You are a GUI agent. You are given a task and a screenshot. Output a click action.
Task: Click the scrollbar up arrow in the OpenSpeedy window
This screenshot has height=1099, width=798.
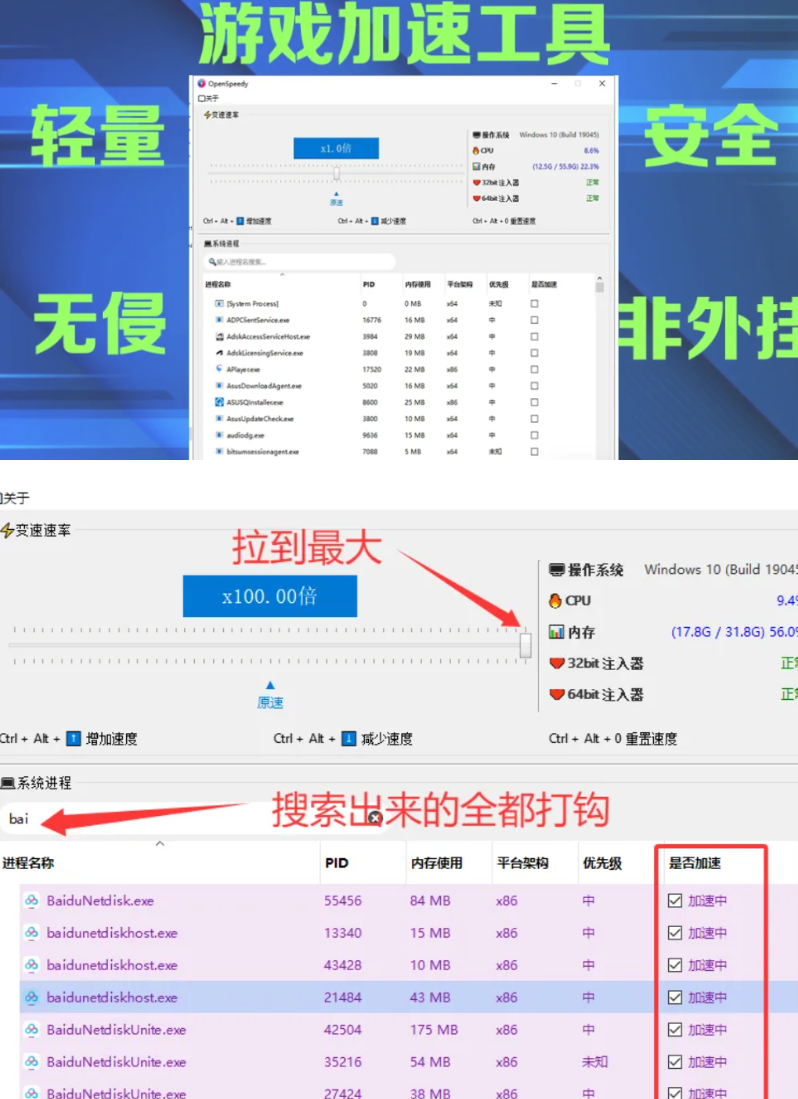tap(599, 278)
